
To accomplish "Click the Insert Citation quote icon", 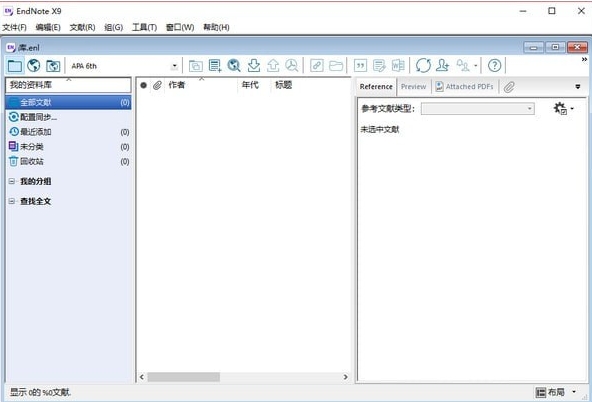I will [x=360, y=66].
